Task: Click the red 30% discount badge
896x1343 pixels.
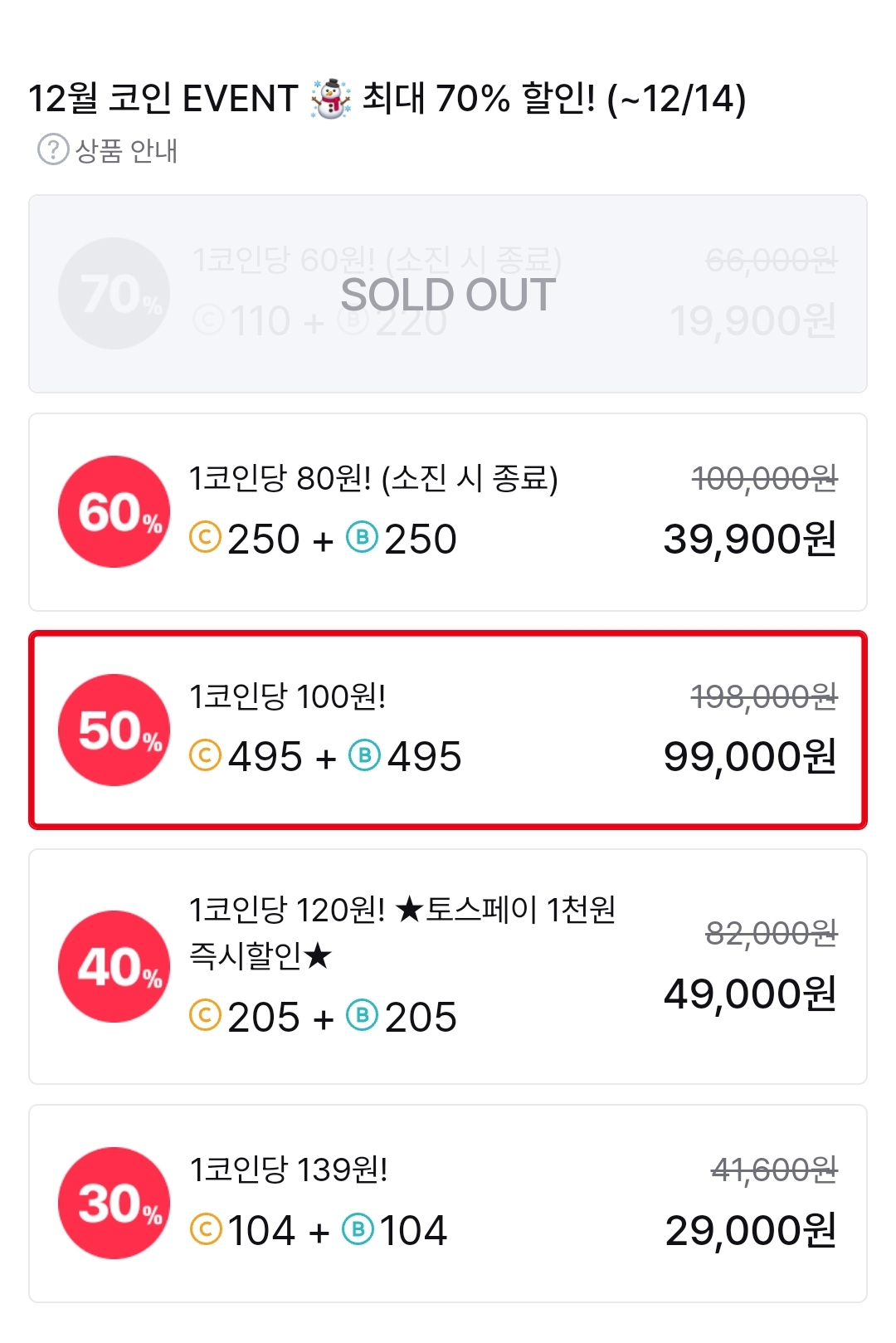Action: point(114,1204)
